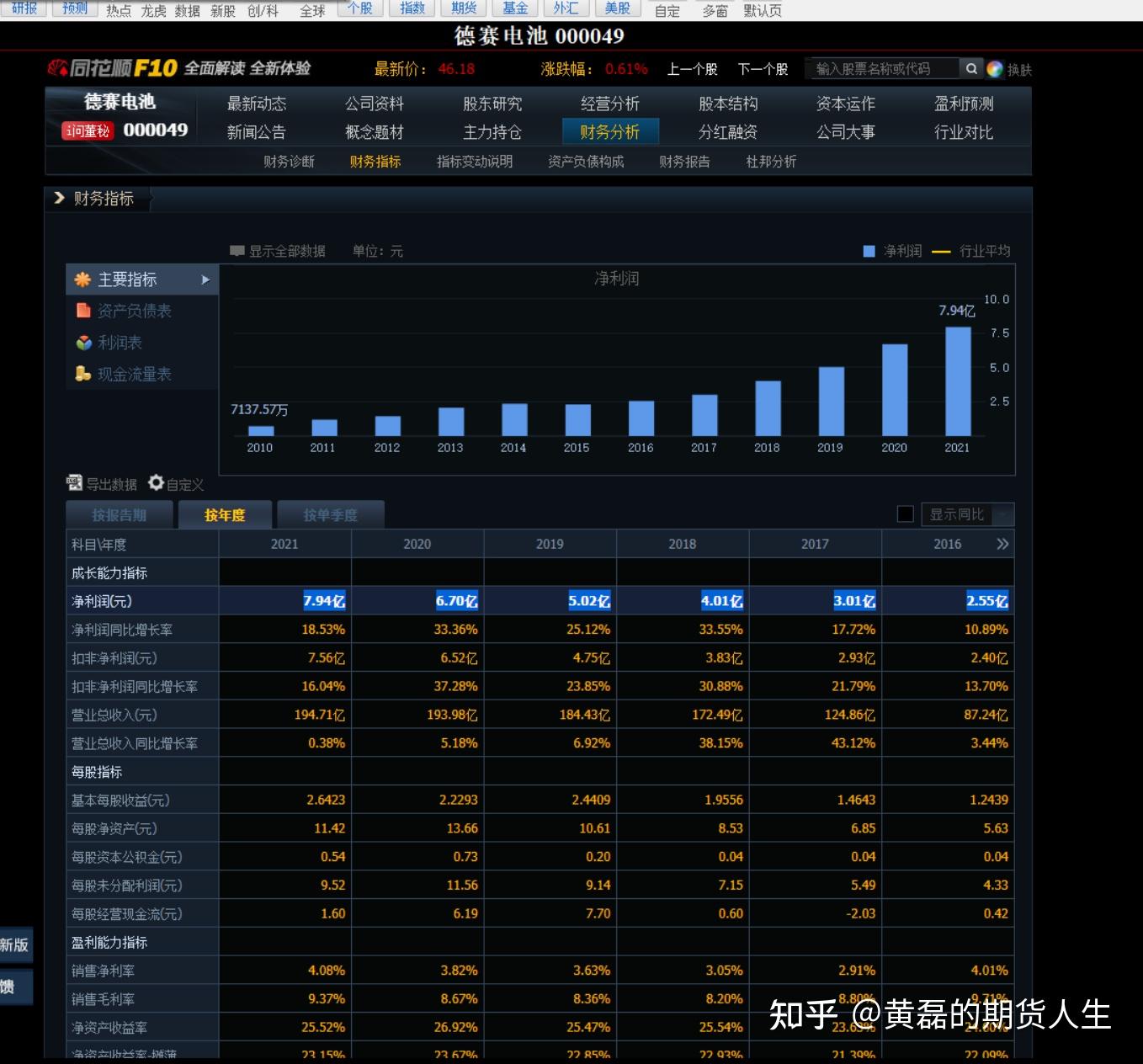Image resolution: width=1143 pixels, height=1064 pixels.
Task: Click the 期货 top toolbar button
Action: [x=464, y=8]
